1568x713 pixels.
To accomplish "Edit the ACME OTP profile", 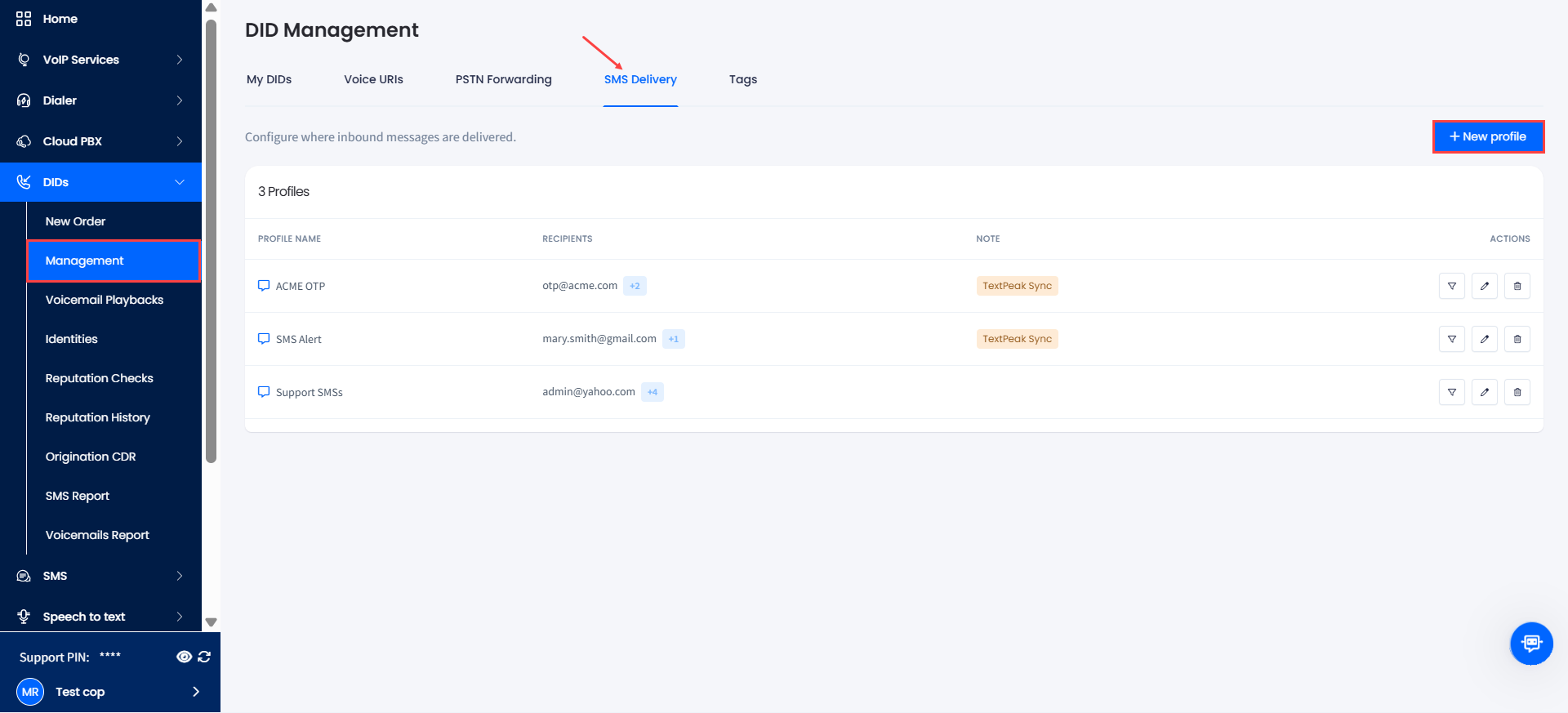I will click(1485, 286).
